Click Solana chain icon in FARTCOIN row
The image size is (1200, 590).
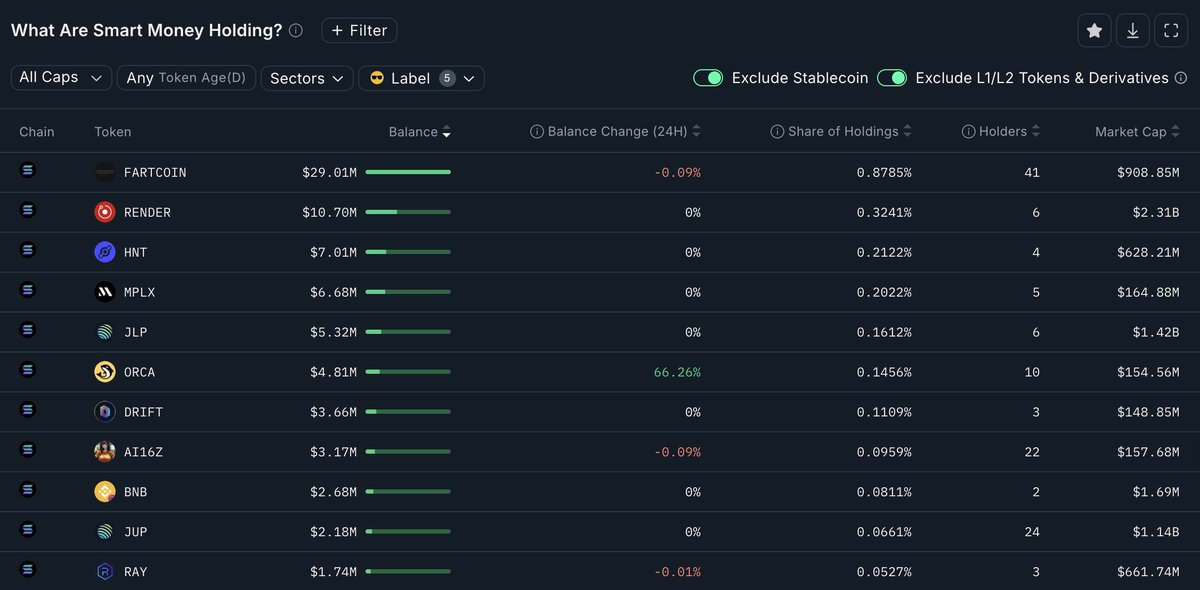point(27,170)
